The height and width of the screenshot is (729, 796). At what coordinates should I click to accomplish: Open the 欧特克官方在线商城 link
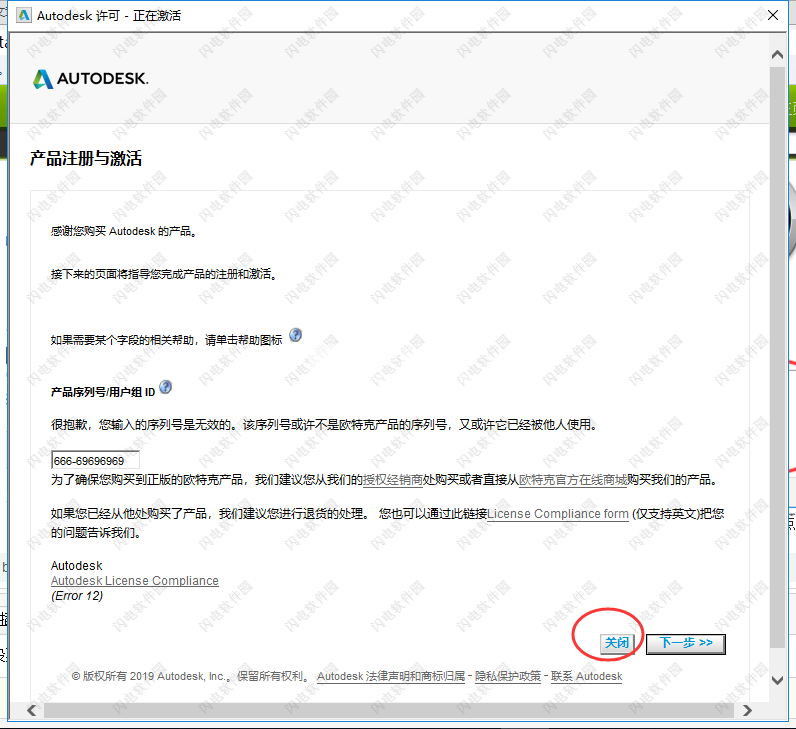tap(573, 480)
